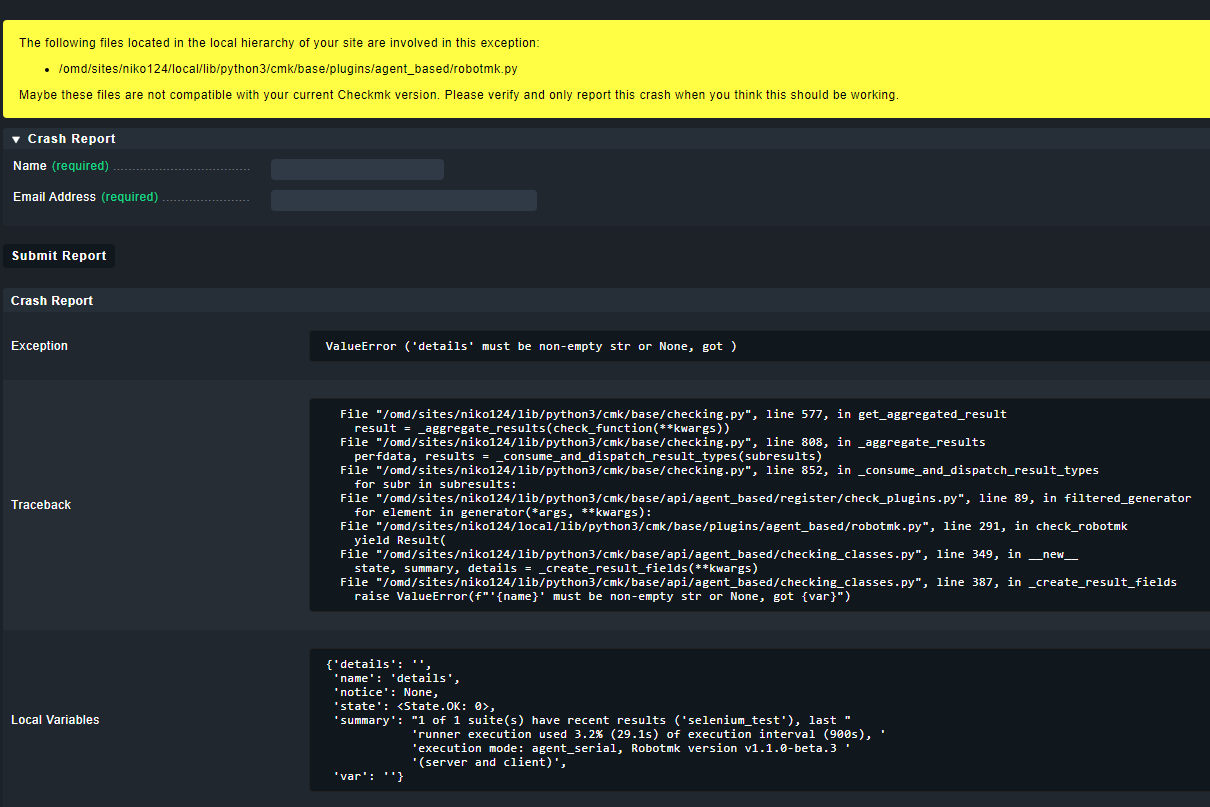Click the (required) label beside Email Address

tap(129, 197)
